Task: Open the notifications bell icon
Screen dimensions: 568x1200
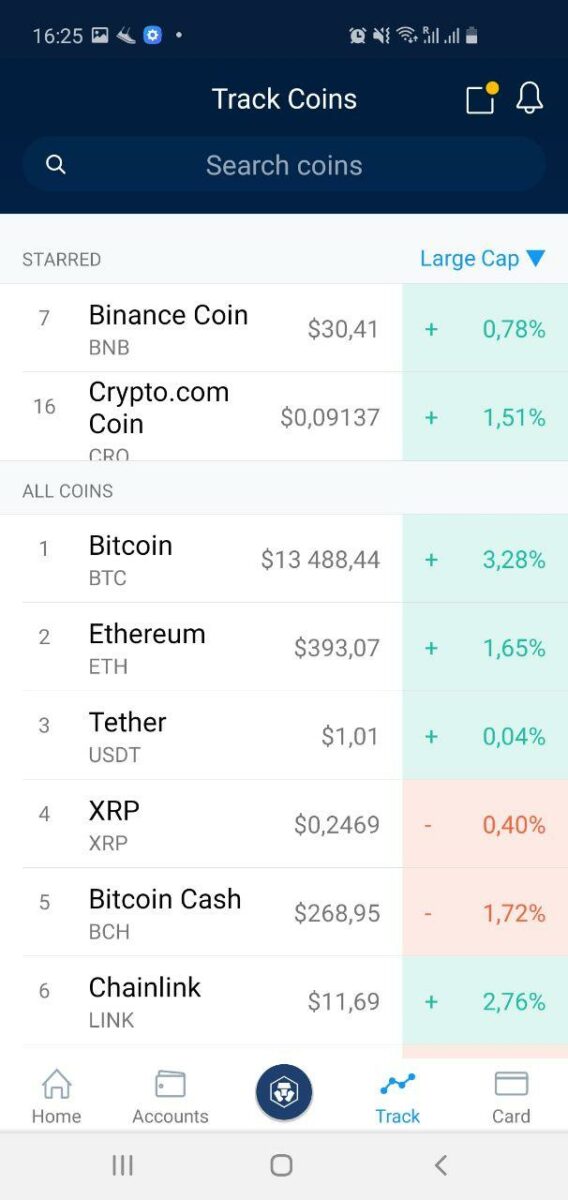Action: [x=529, y=98]
